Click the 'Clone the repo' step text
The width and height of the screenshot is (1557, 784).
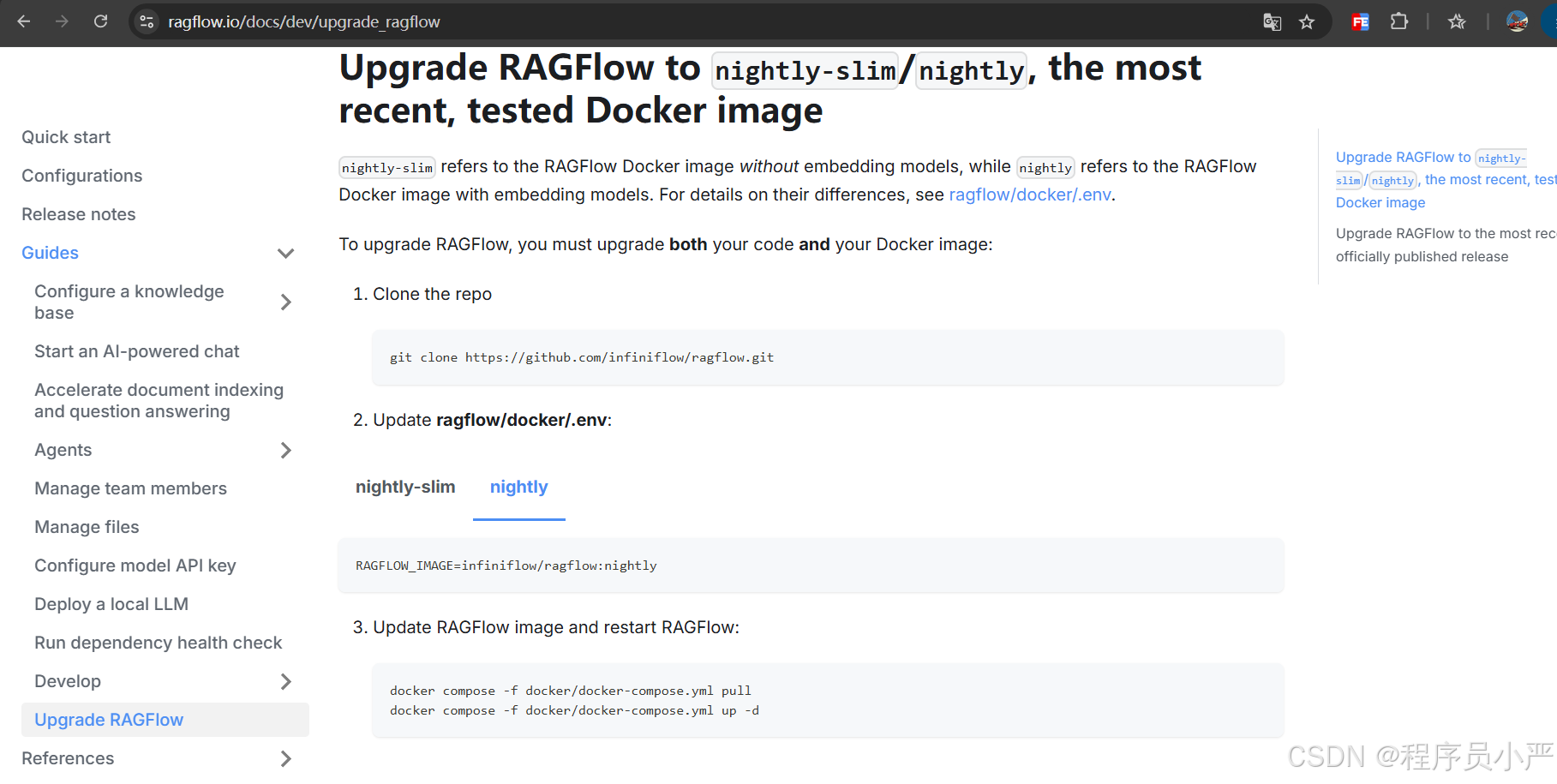(432, 294)
